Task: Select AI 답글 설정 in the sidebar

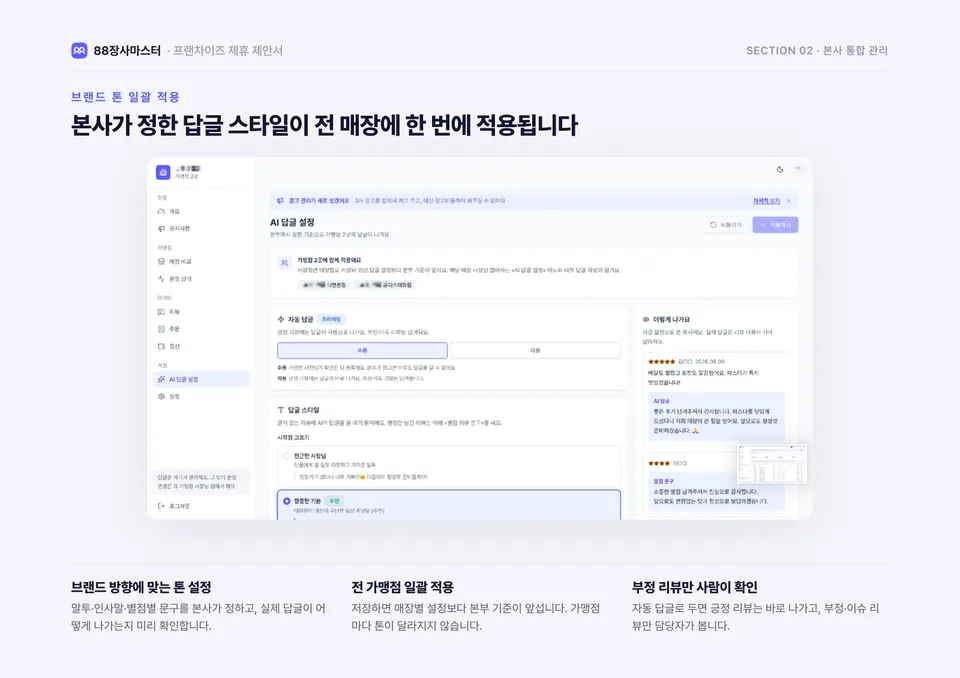Action: [201, 379]
